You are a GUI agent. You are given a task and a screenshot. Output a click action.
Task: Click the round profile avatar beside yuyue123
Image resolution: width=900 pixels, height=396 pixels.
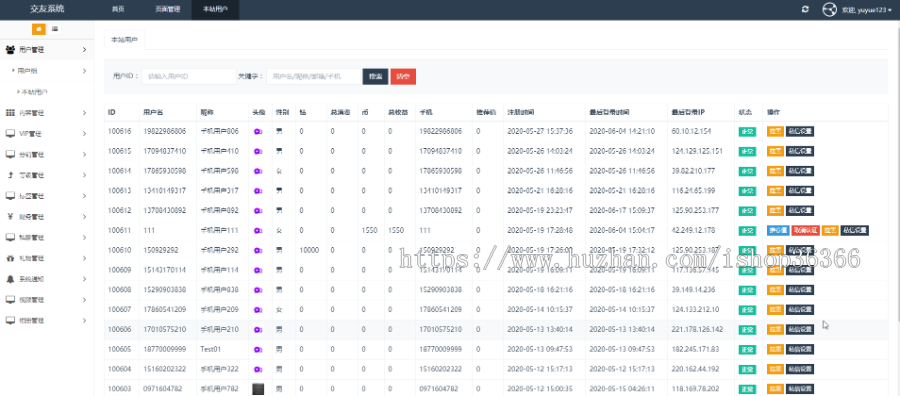coord(829,9)
